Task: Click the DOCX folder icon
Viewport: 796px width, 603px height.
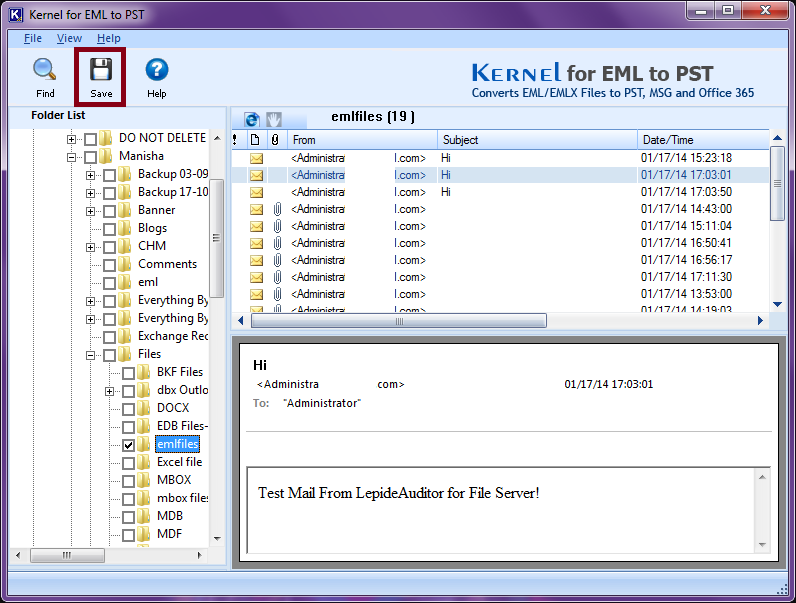Action: tap(144, 408)
